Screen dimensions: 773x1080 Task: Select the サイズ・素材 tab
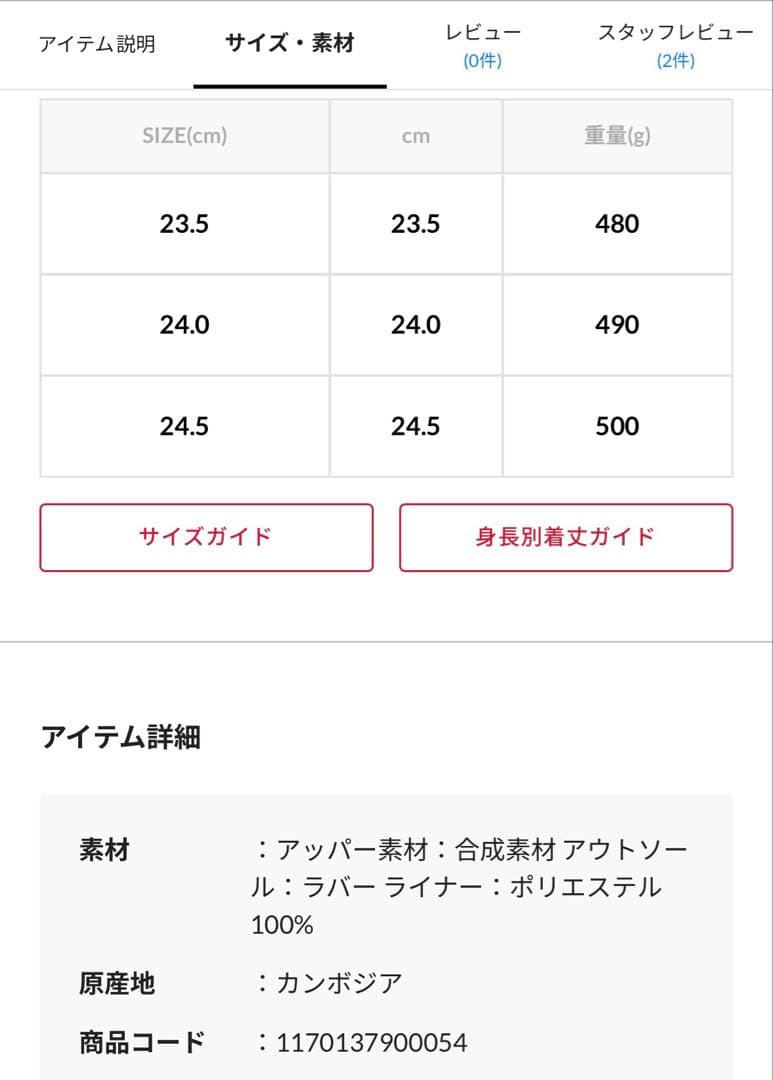coord(289,43)
